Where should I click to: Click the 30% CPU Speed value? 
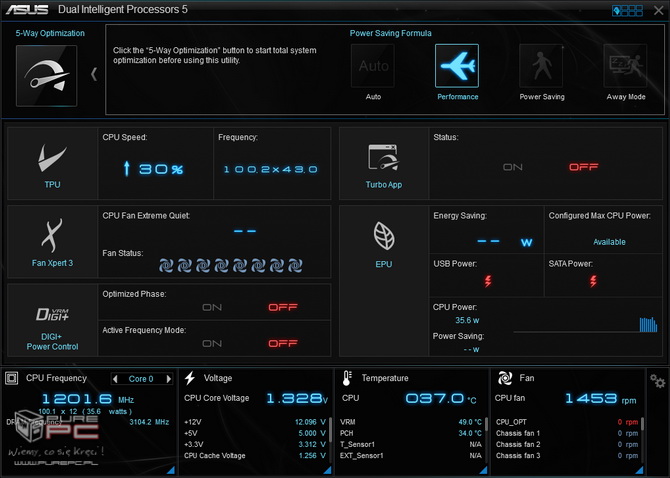coord(161,169)
